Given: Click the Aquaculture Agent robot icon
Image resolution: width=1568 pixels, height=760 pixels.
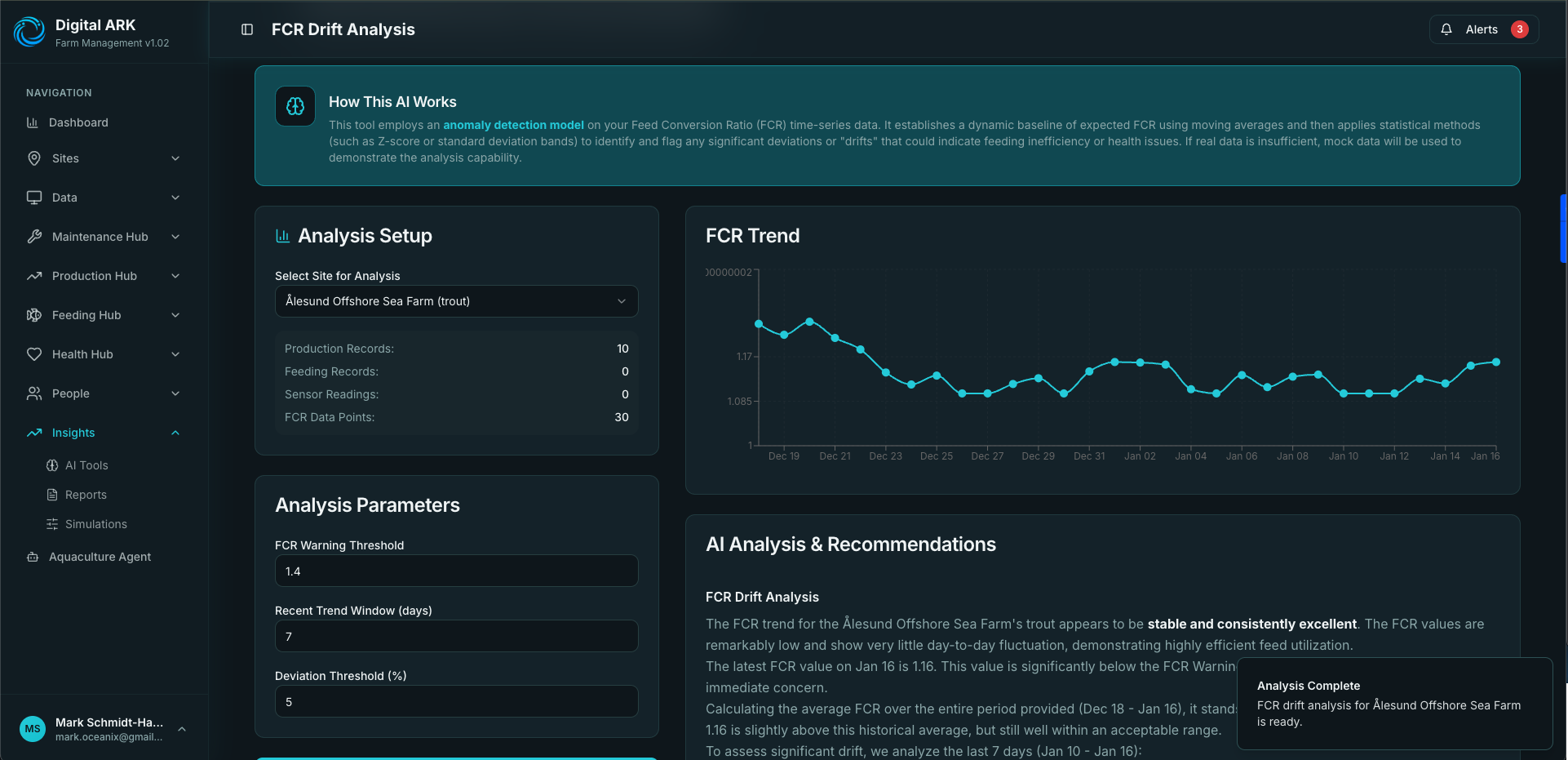Looking at the screenshot, I should [x=33, y=557].
